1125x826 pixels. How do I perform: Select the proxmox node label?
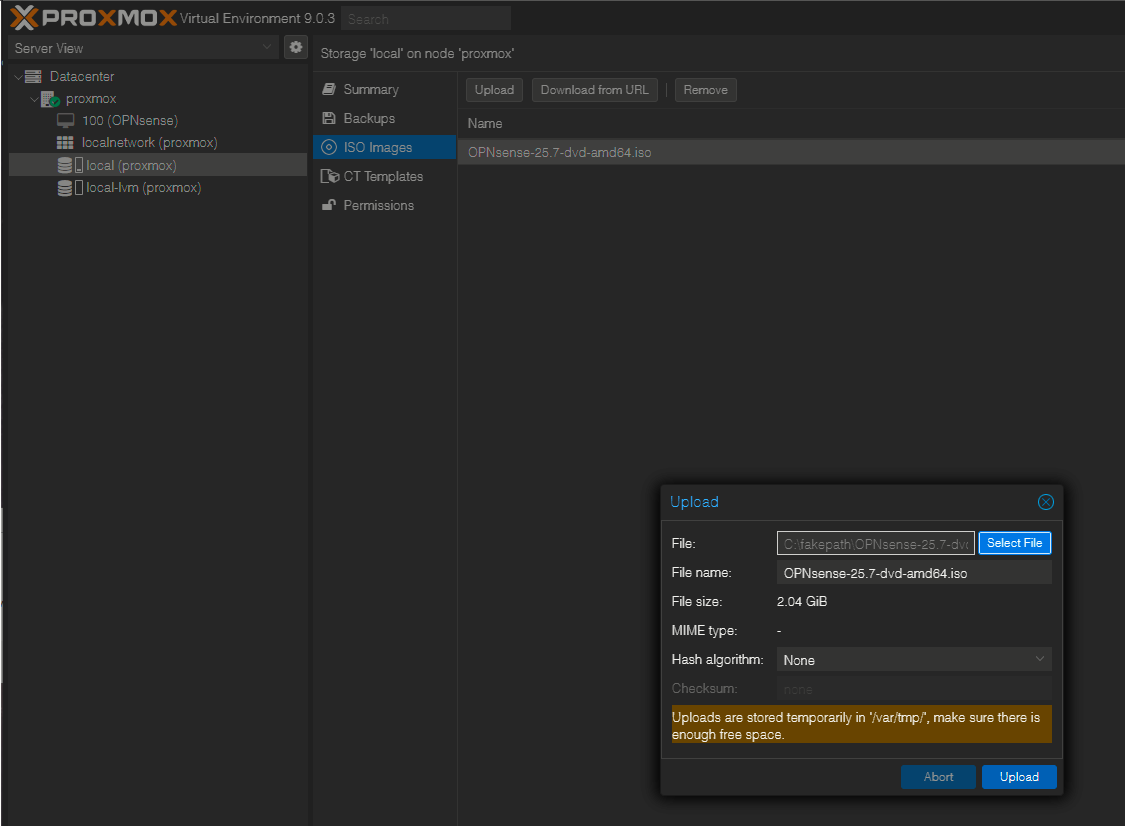click(x=91, y=99)
